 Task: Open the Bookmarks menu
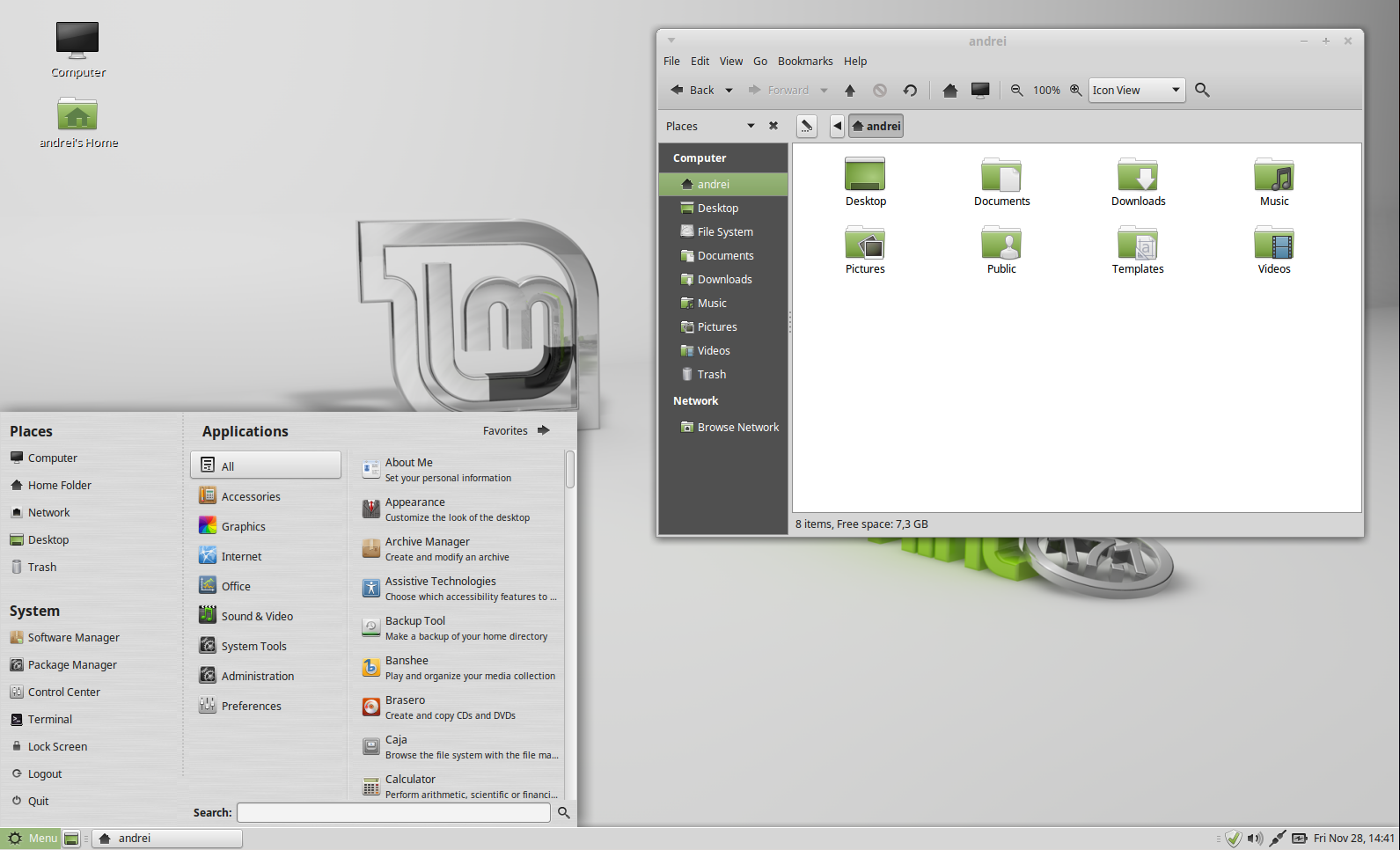tap(804, 62)
